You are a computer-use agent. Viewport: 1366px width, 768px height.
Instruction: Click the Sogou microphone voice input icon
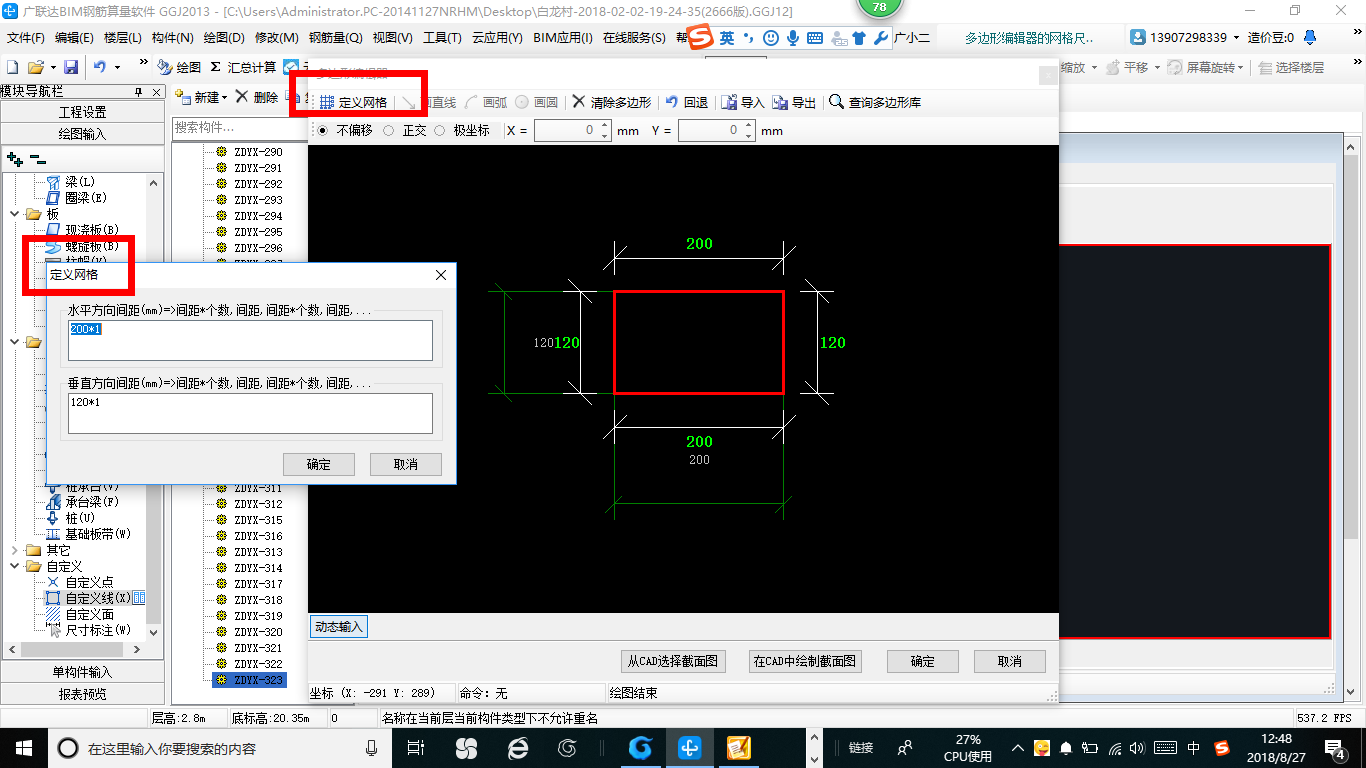pos(793,38)
